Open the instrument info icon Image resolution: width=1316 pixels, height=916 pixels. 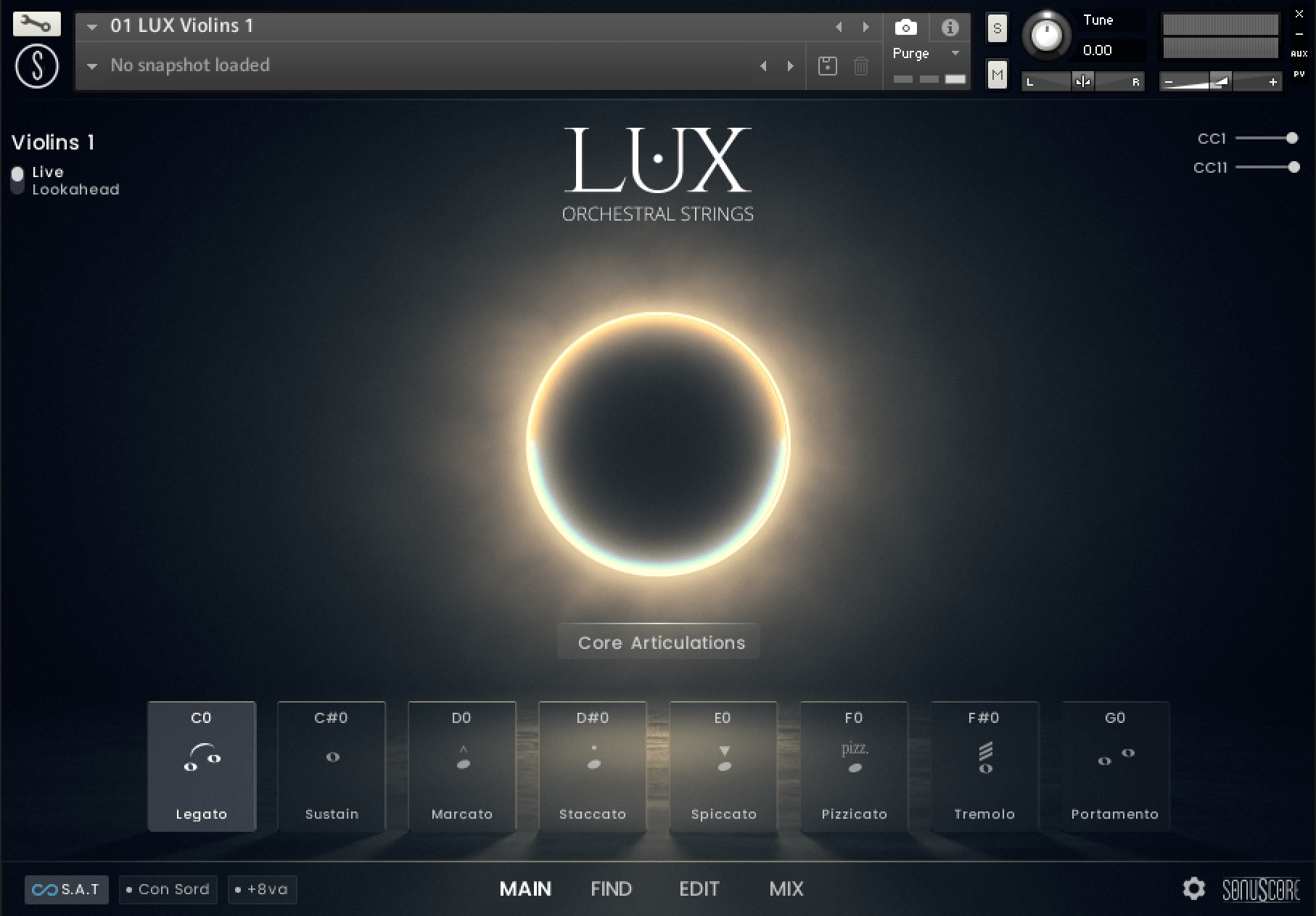tap(949, 28)
